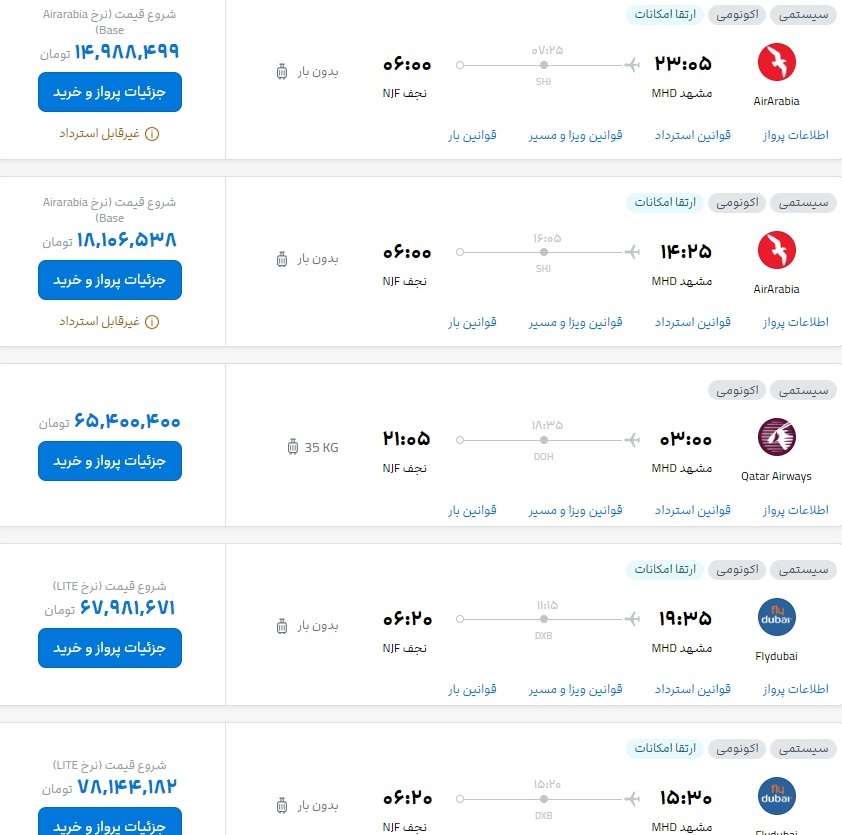
Task: Select the Qatar Airways airline logo
Action: click(776, 437)
